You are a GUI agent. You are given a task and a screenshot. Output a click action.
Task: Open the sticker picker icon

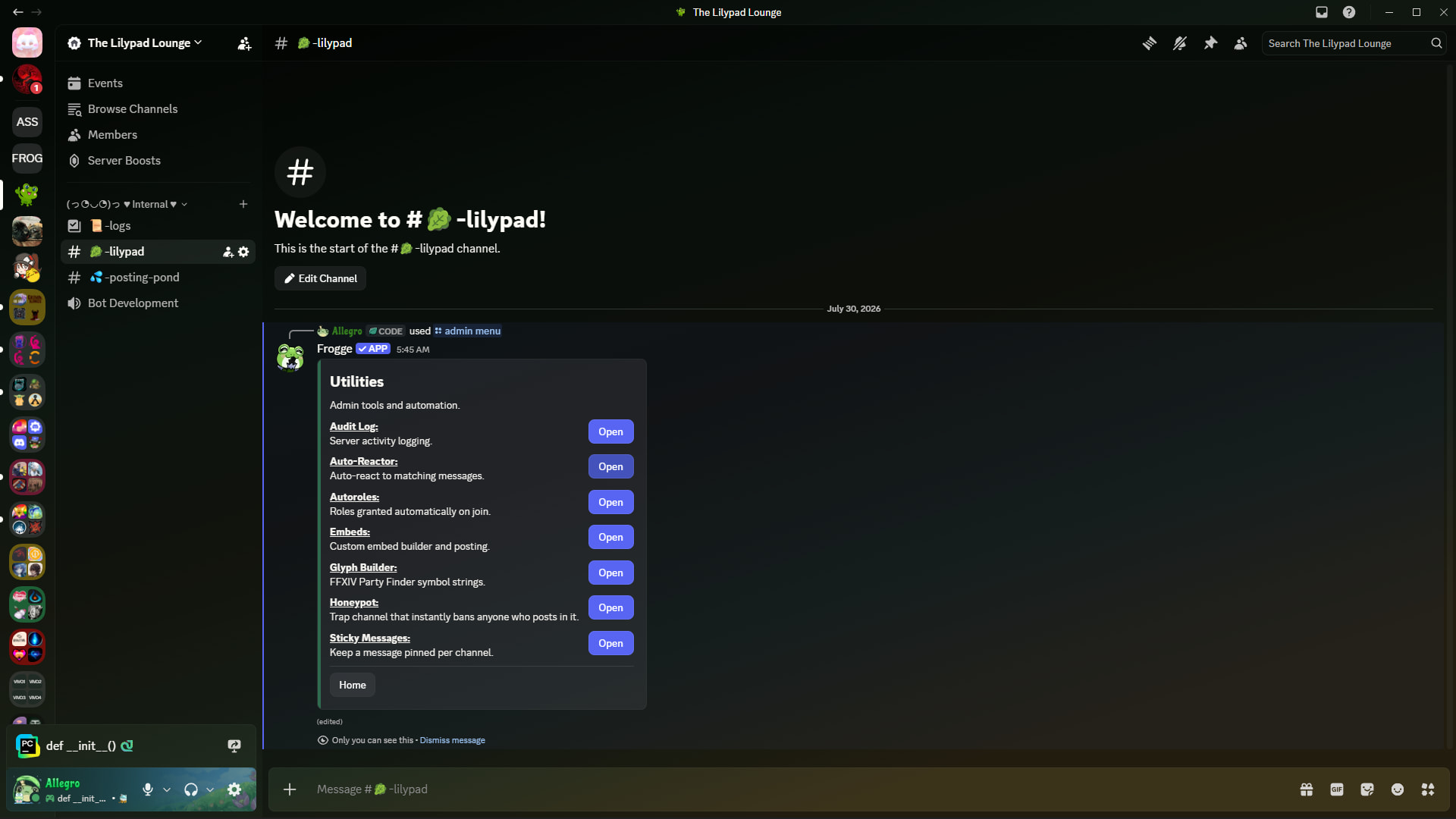click(1367, 789)
